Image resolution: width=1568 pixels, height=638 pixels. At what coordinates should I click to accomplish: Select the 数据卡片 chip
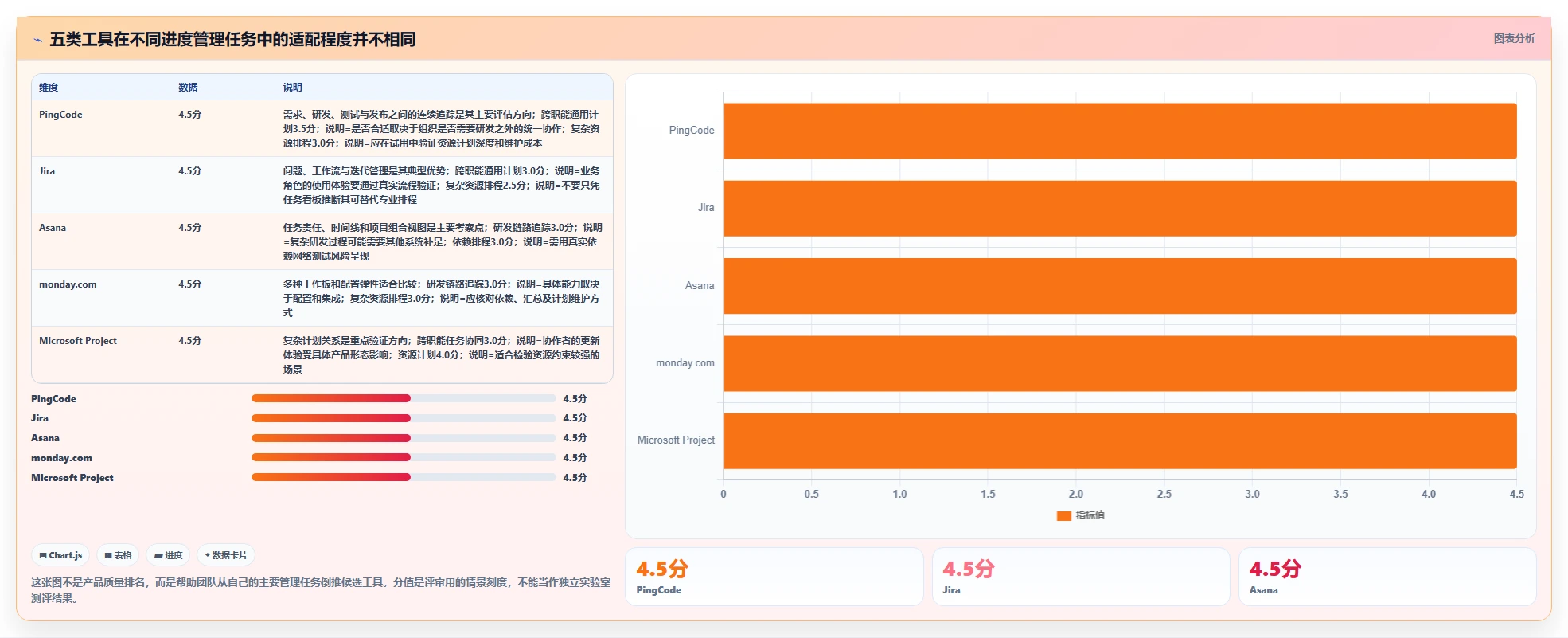pos(226,555)
